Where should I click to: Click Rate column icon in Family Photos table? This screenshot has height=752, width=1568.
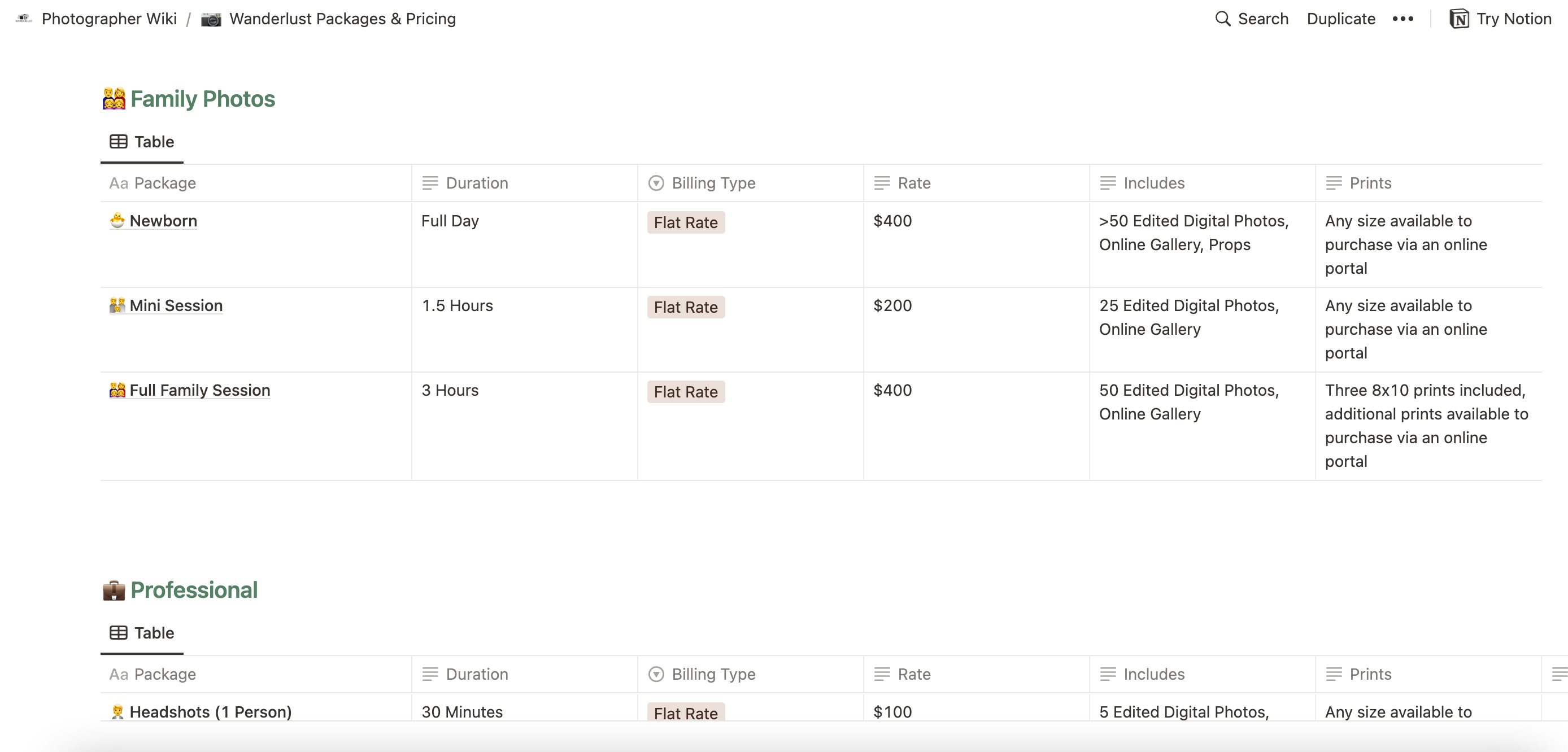coord(882,182)
